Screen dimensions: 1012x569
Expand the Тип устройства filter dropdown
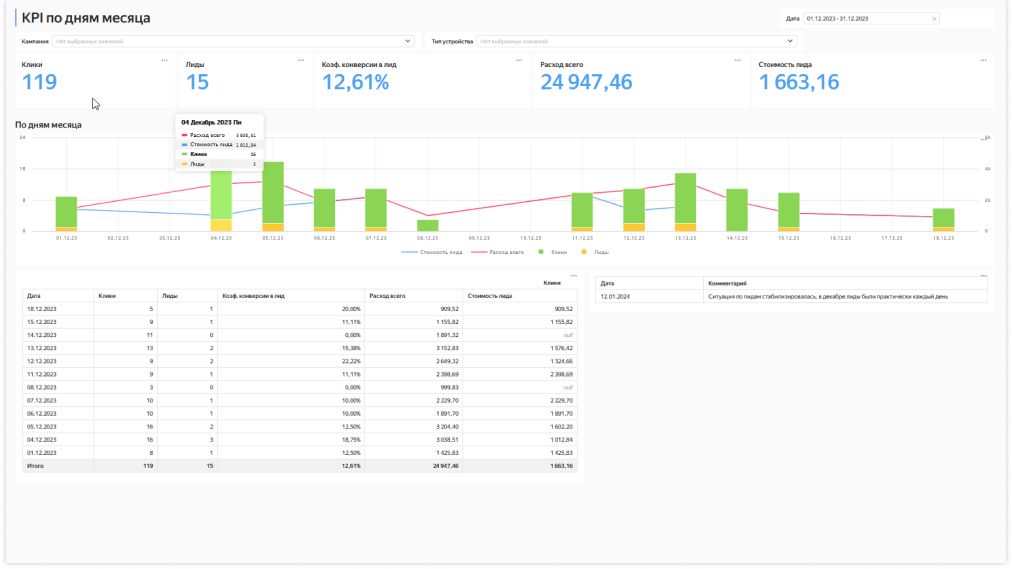click(x=790, y=41)
